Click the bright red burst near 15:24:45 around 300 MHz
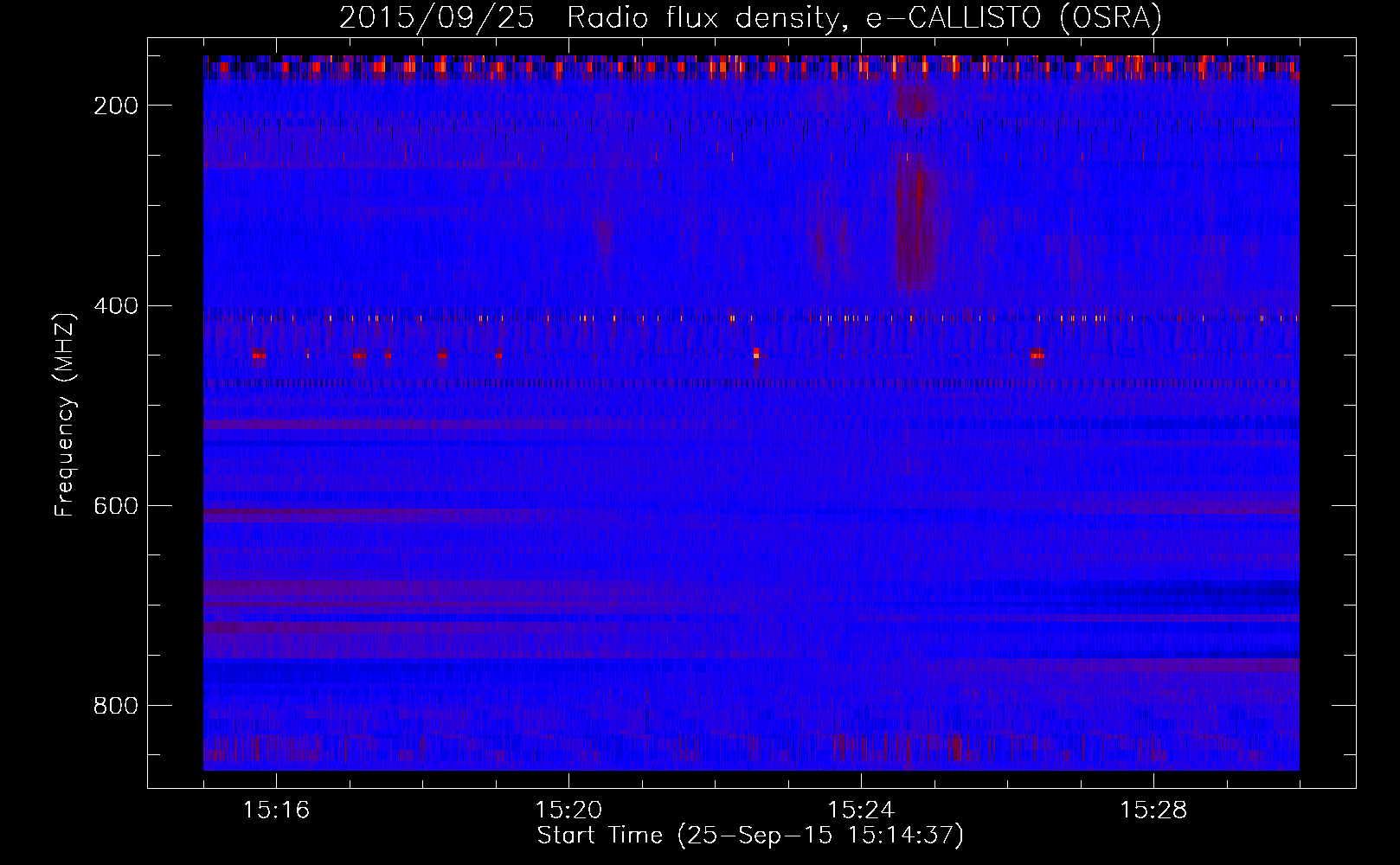Image resolution: width=1400 pixels, height=865 pixels. [917, 227]
